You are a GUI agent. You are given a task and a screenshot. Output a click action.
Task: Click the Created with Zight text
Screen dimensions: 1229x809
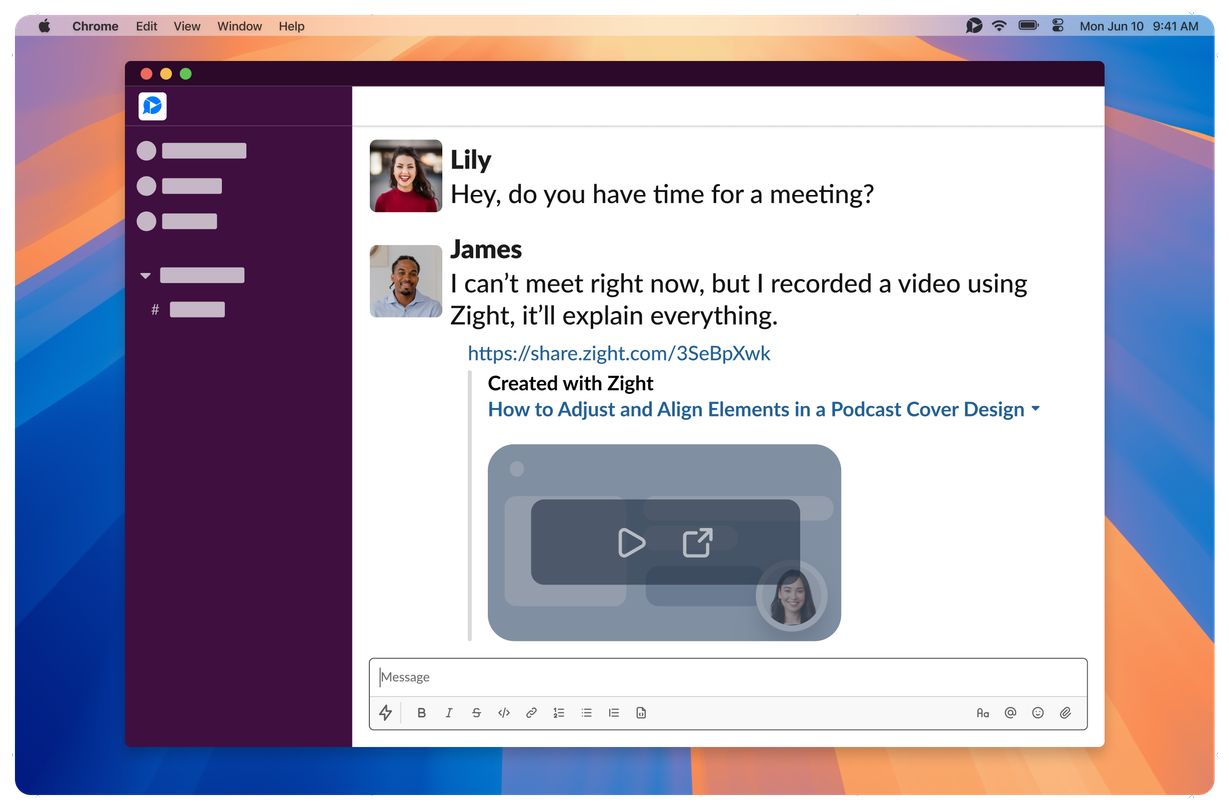[570, 383]
